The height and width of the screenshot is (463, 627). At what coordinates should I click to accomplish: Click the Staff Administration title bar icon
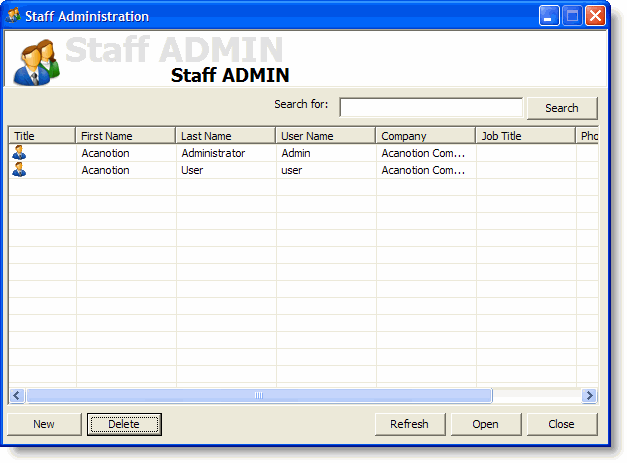pos(14,16)
